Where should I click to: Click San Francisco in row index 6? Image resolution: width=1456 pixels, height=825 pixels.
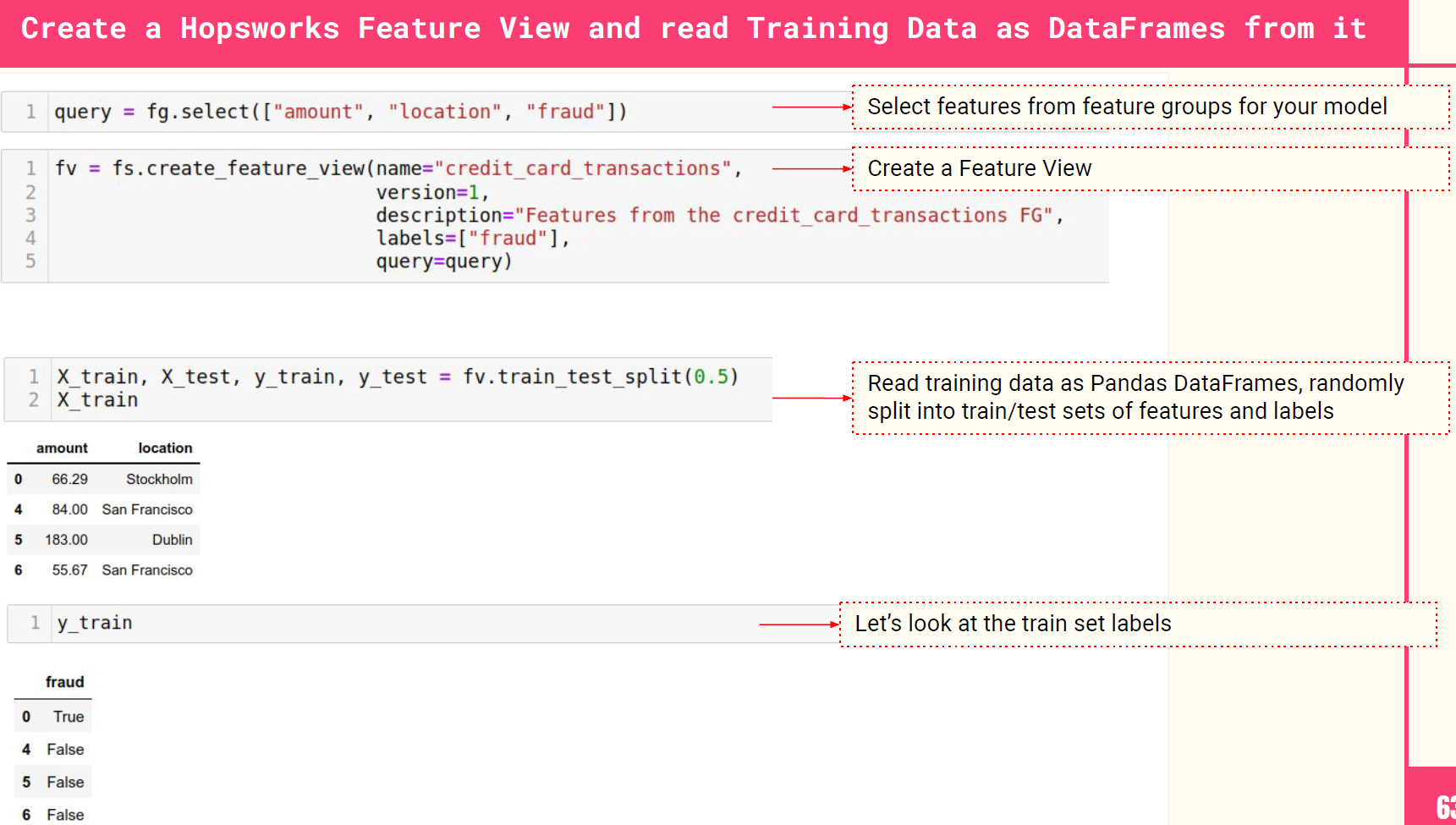[147, 570]
